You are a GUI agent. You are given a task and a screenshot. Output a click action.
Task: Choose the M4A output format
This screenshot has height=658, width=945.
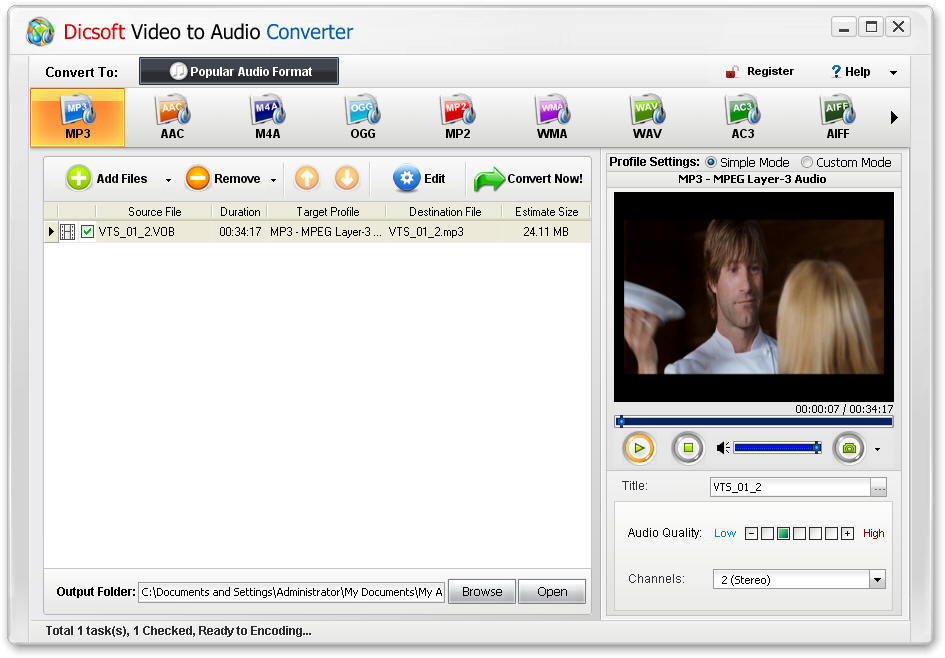click(268, 118)
